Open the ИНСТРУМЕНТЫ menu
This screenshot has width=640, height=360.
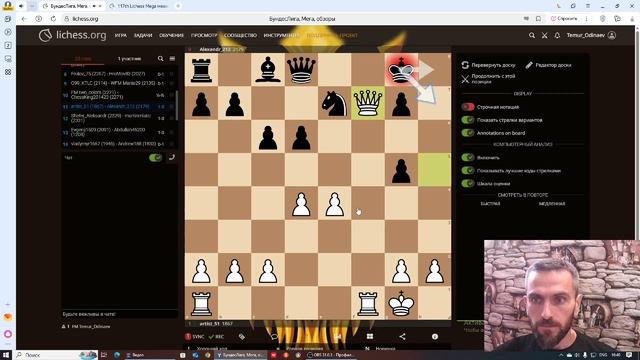coord(282,36)
